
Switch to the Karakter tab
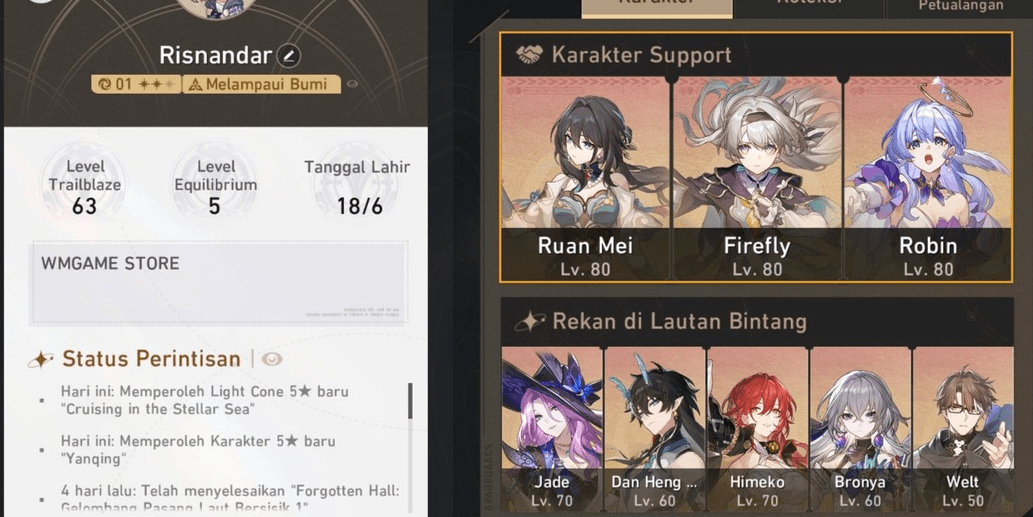point(657,7)
